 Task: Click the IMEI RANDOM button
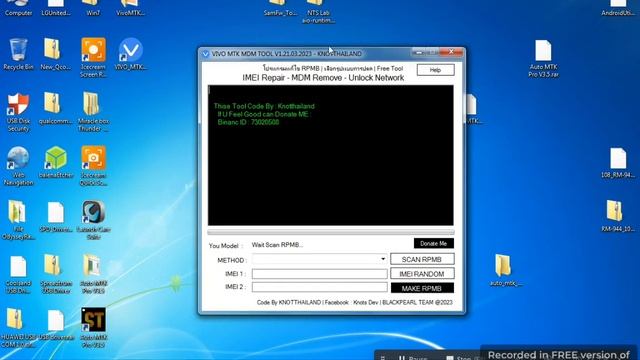[422, 274]
